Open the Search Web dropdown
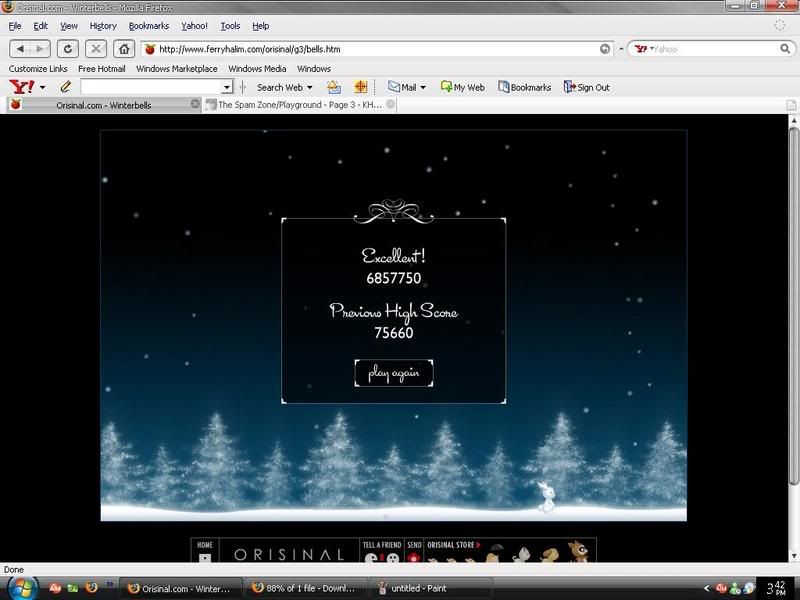 click(309, 88)
